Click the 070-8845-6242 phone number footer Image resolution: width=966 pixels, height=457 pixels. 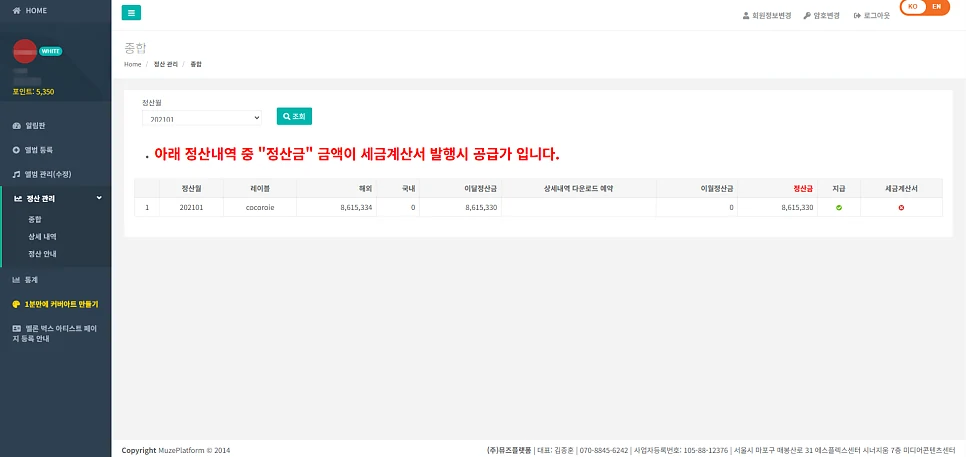[604, 450]
